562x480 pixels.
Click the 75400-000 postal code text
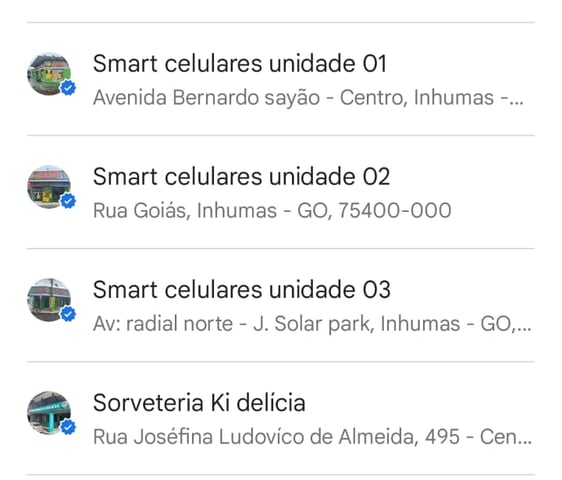click(x=395, y=210)
